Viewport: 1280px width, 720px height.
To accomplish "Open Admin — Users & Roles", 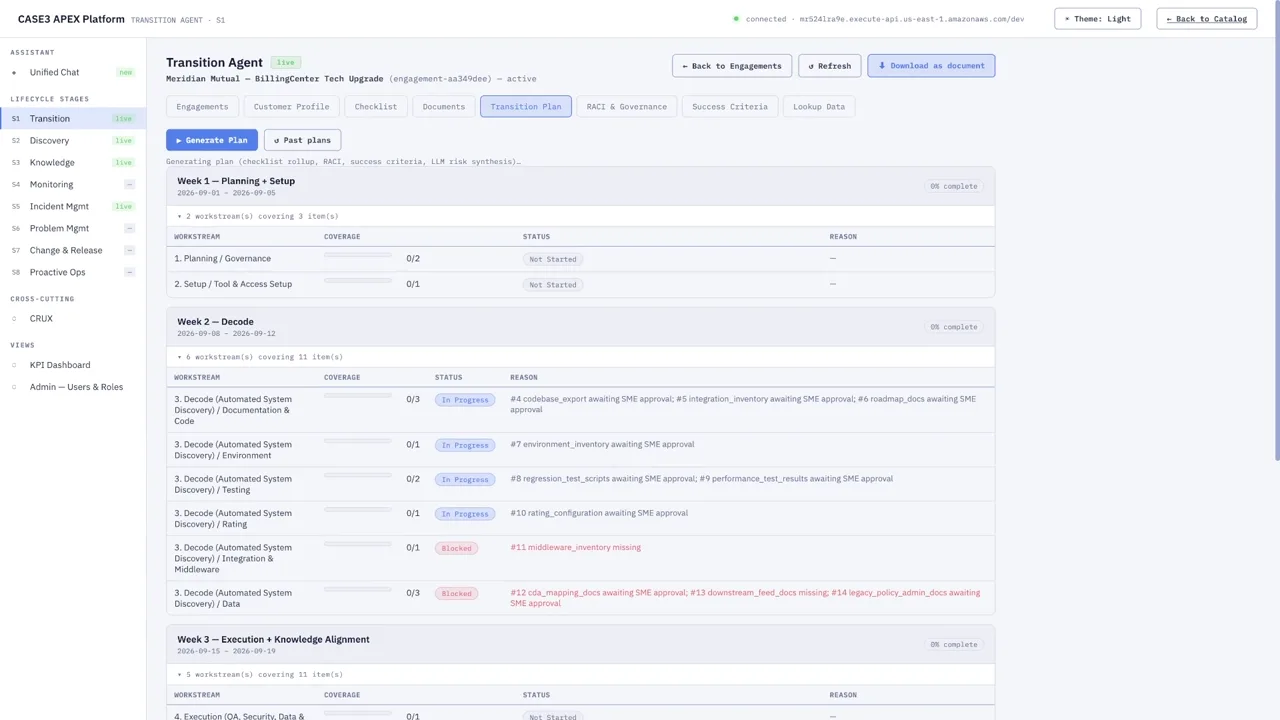I will [72, 387].
